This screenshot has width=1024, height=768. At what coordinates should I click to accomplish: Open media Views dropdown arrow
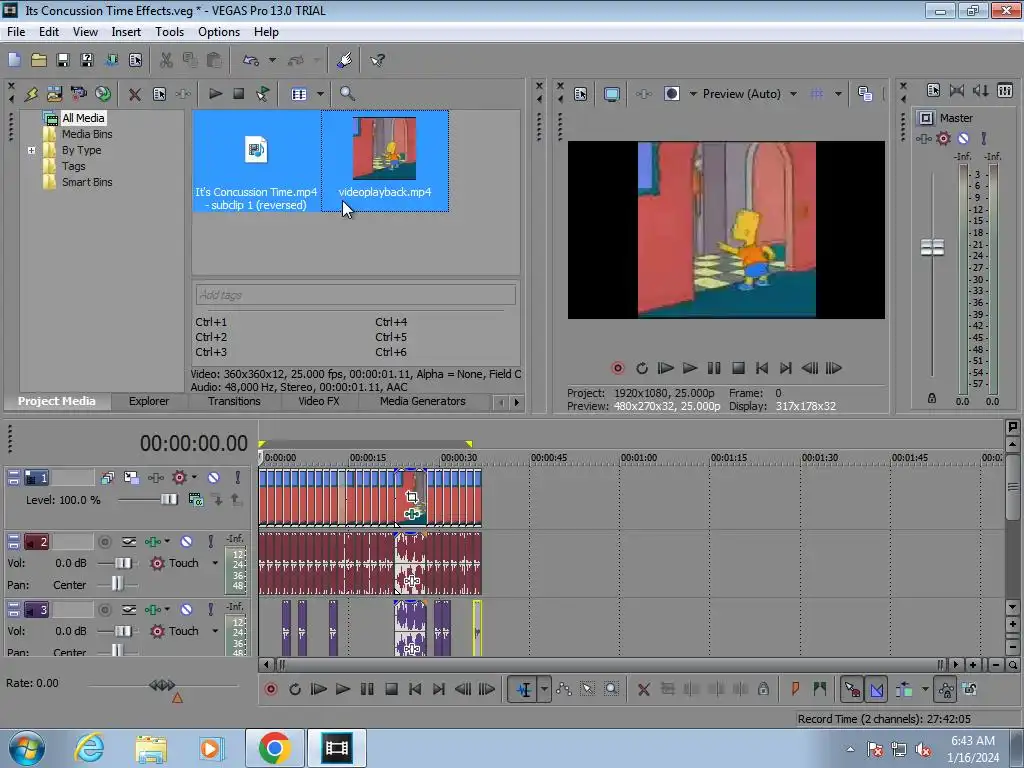point(320,94)
